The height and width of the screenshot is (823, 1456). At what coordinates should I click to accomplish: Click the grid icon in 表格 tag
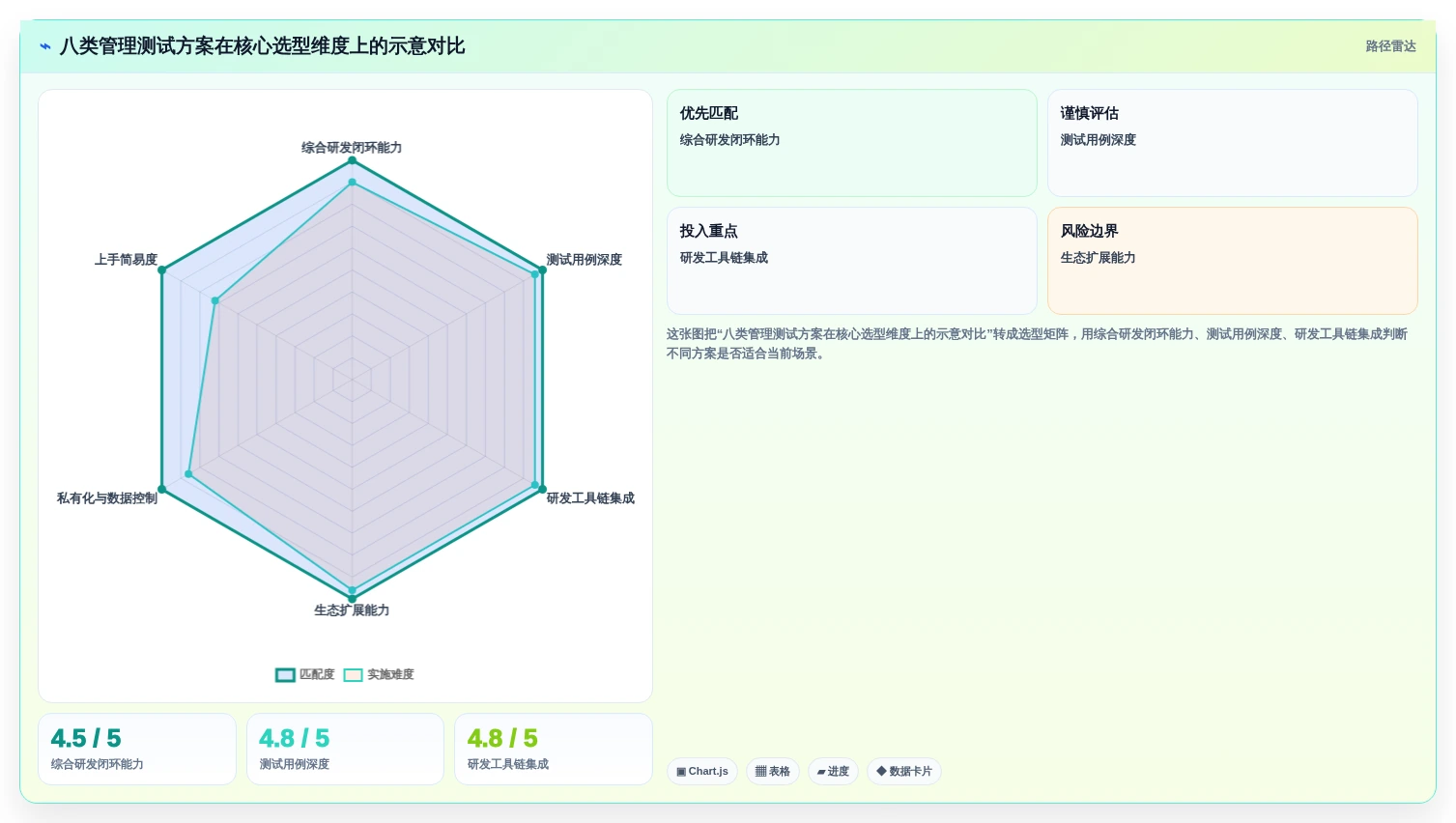760,772
